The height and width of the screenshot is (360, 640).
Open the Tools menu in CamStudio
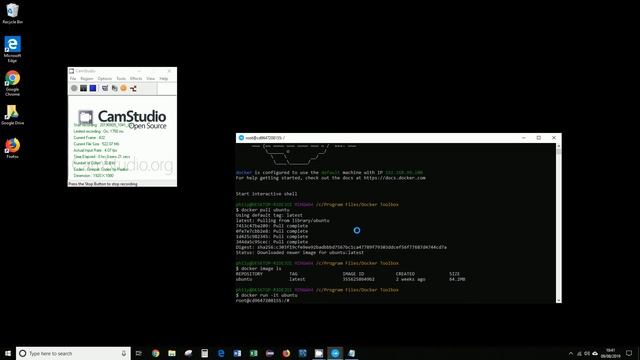point(121,78)
